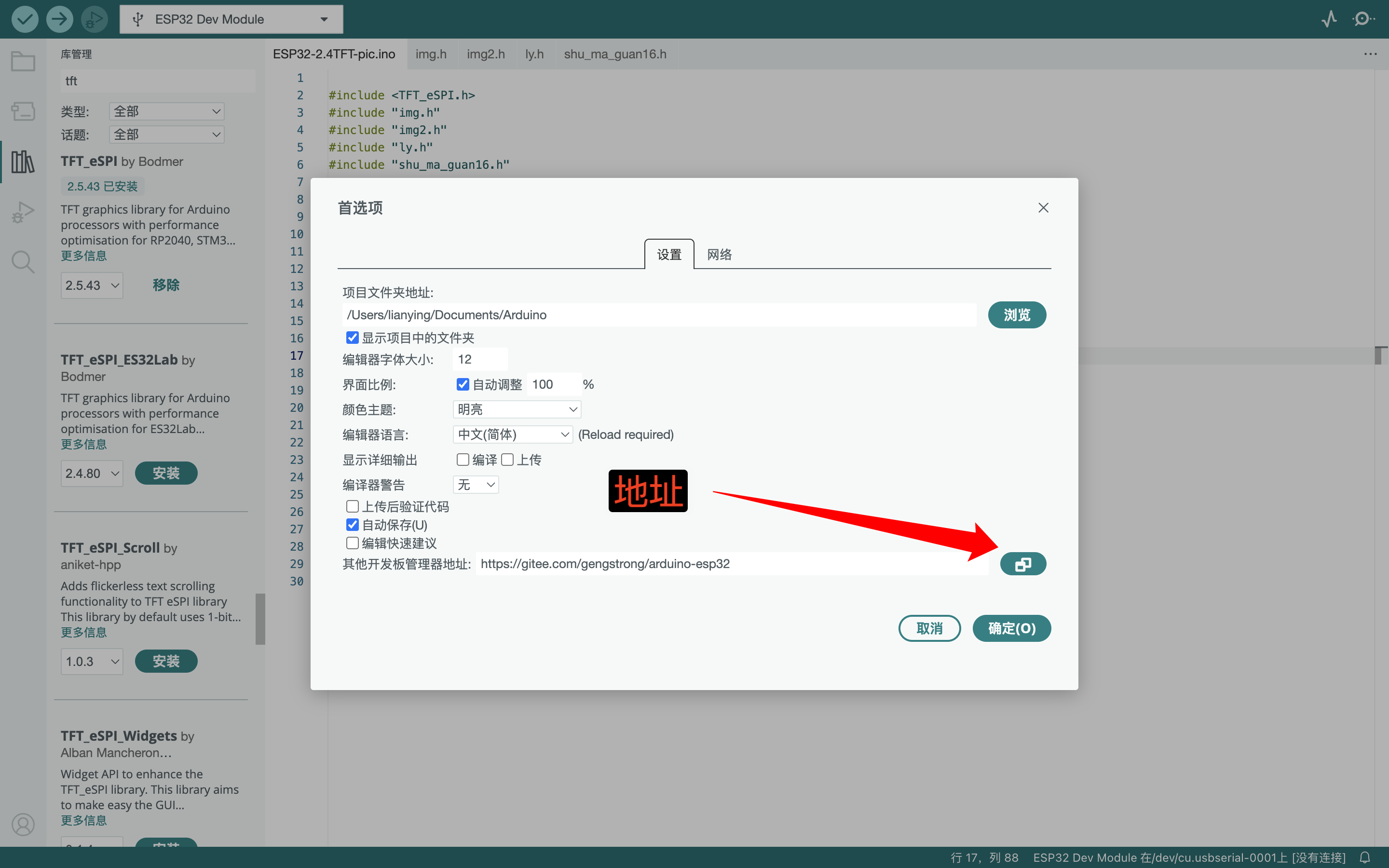Image resolution: width=1389 pixels, height=868 pixels.
Task: Click the Verify checkmark toolbar icon
Action: tap(25, 19)
